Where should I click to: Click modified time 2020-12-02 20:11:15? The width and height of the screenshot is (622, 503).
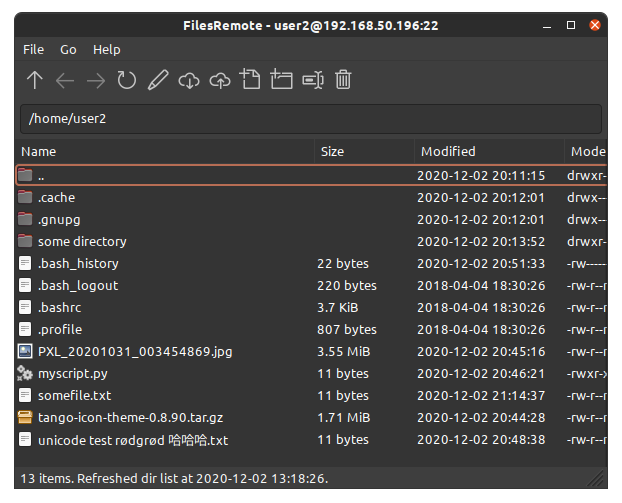[x=481, y=175]
